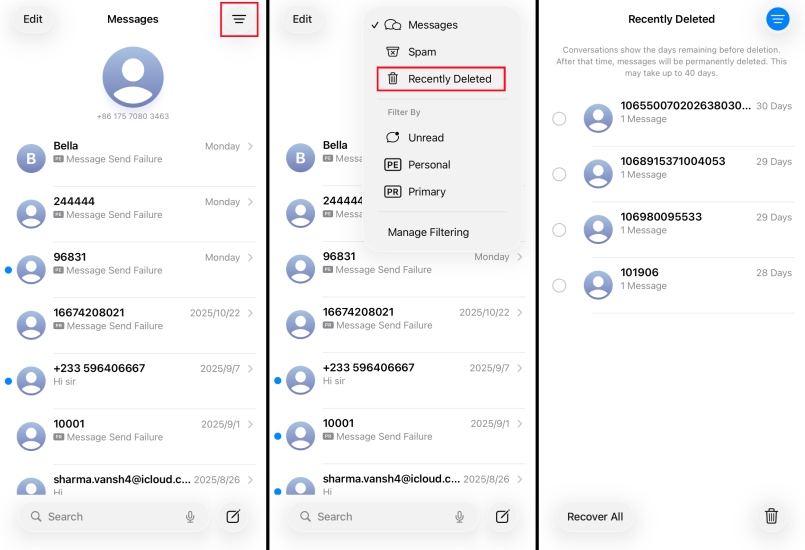Tap compose new message icon in left panel
This screenshot has height=550, width=805.
[233, 516]
